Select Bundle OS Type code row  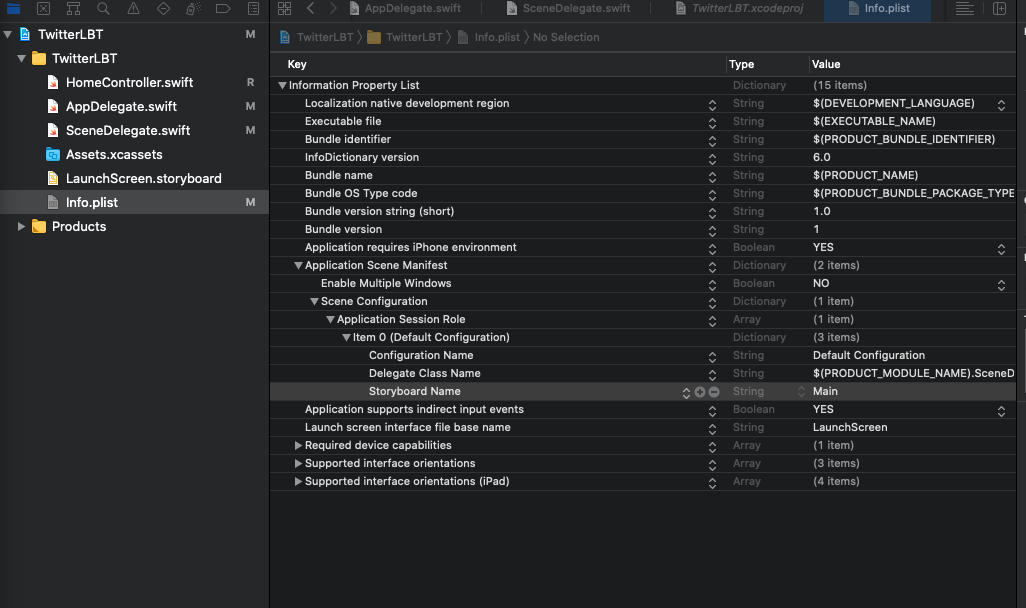(x=643, y=194)
